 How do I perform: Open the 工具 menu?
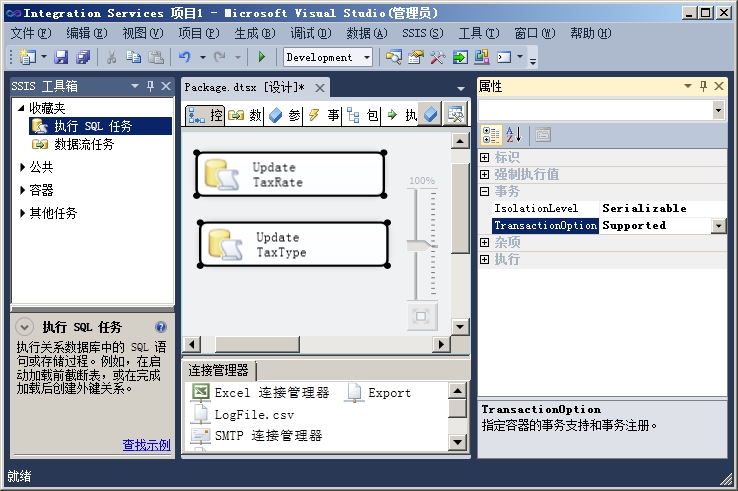tap(479, 33)
